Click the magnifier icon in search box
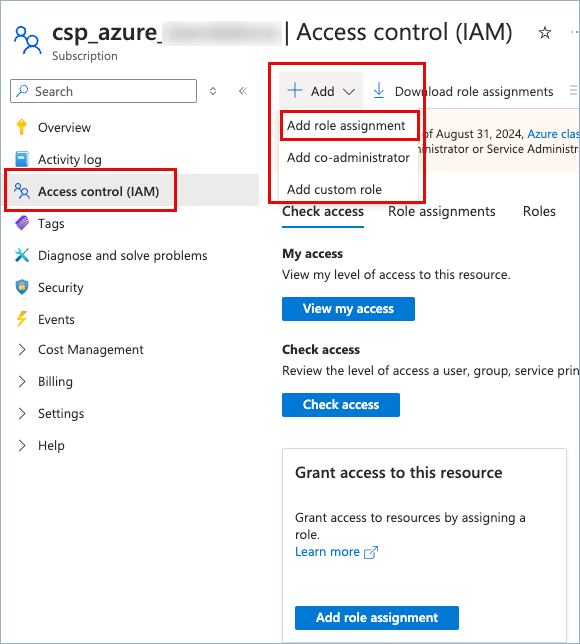Image resolution: width=580 pixels, height=644 pixels. pos(22,91)
